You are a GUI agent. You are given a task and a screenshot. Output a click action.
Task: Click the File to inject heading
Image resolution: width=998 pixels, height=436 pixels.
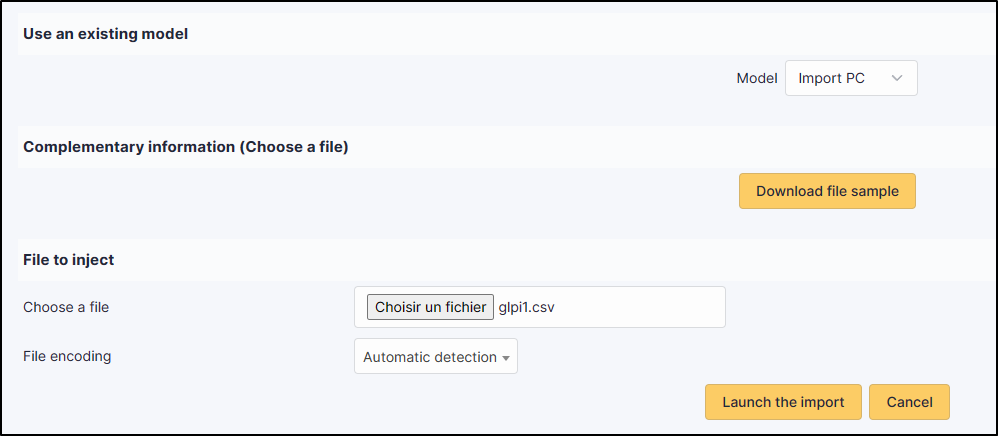[x=69, y=260]
